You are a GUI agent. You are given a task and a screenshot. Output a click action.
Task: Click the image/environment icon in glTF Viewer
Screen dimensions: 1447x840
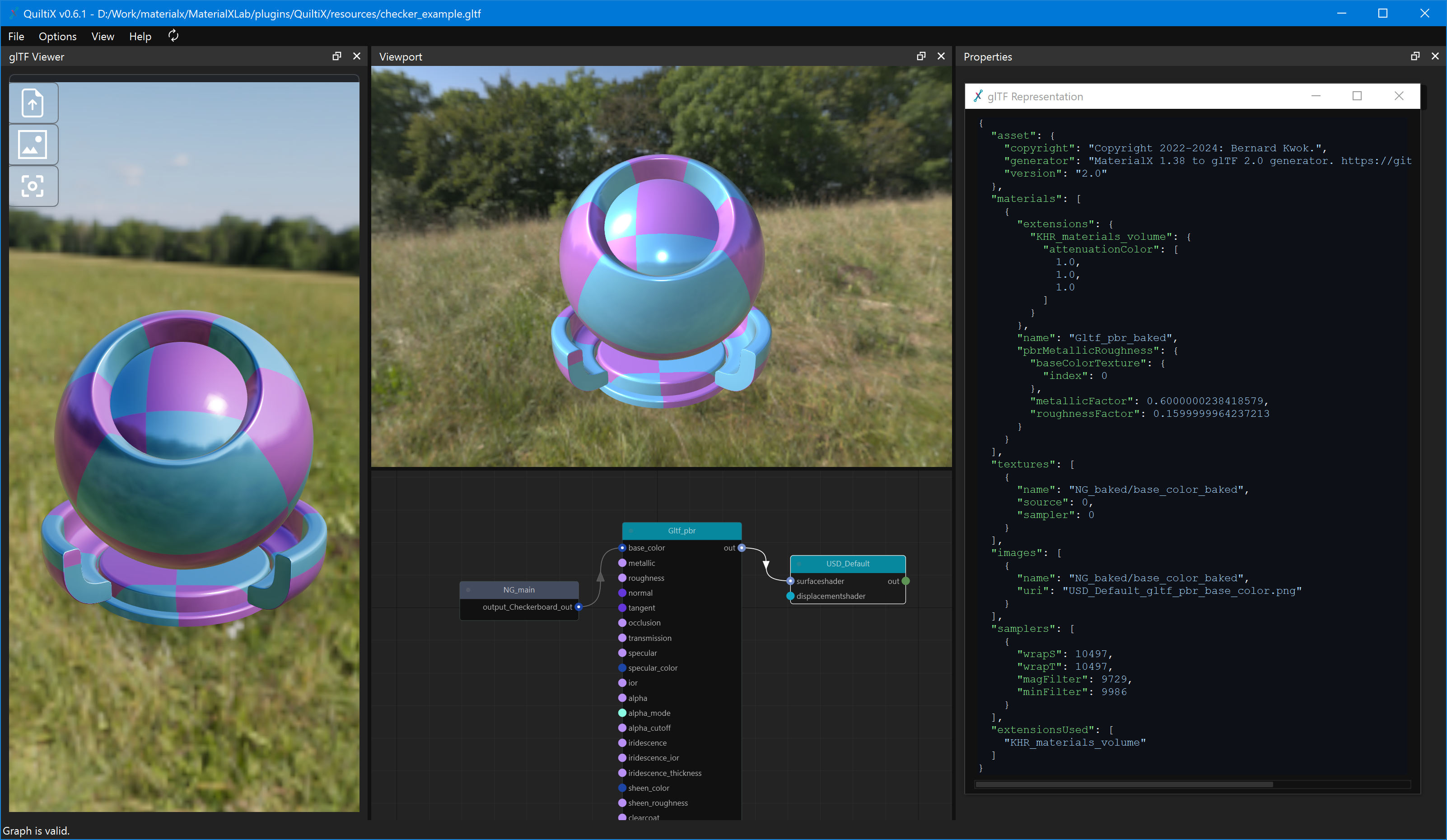33,145
